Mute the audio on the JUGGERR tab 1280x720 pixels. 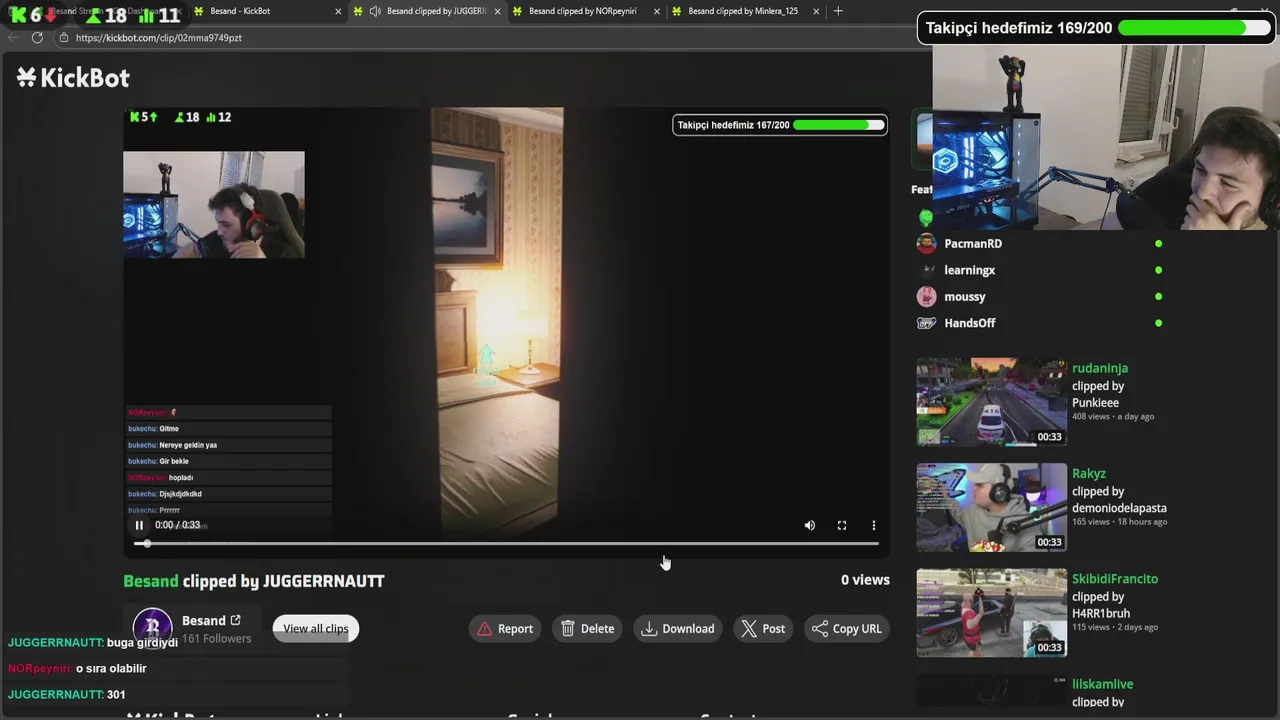tap(375, 11)
